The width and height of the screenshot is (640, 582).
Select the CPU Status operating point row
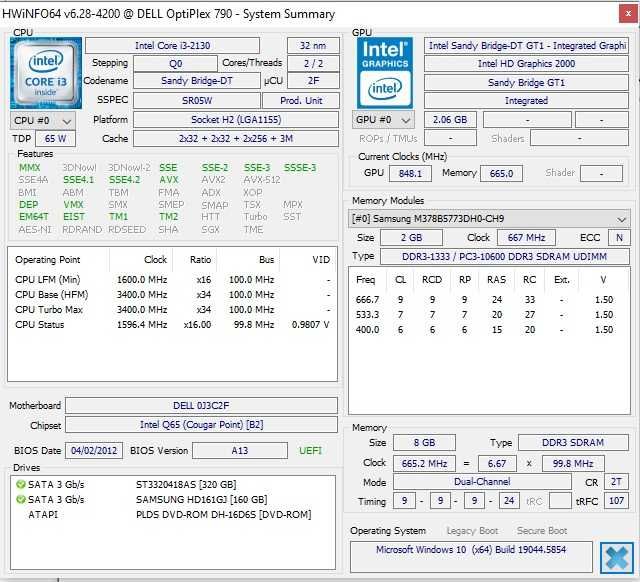click(172, 325)
